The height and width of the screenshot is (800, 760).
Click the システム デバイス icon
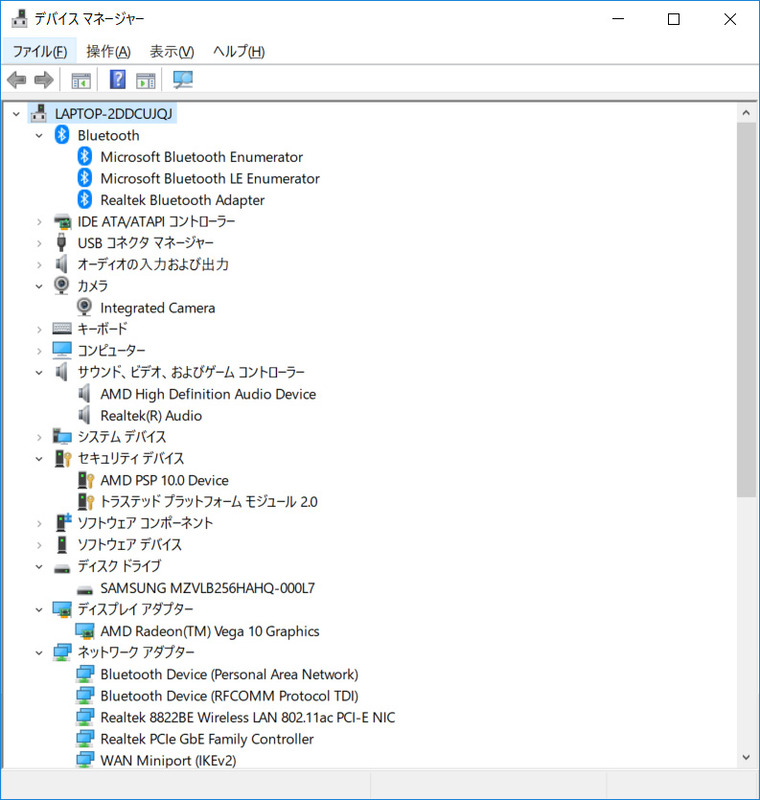[62, 436]
